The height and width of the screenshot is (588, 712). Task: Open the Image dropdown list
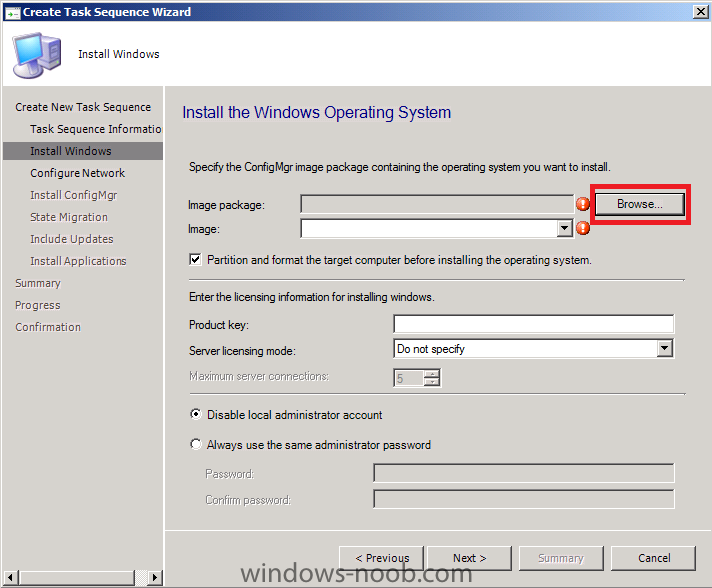pos(564,228)
